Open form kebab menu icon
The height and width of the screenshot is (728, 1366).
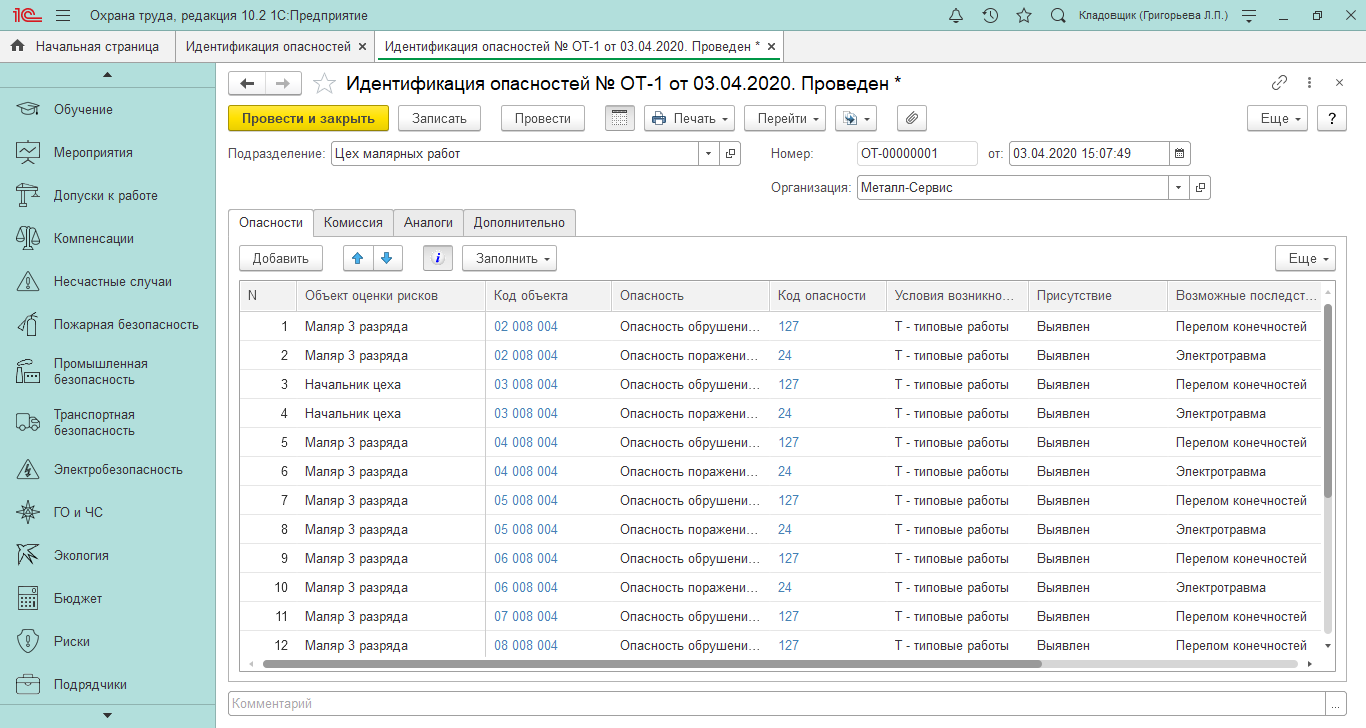point(1309,83)
